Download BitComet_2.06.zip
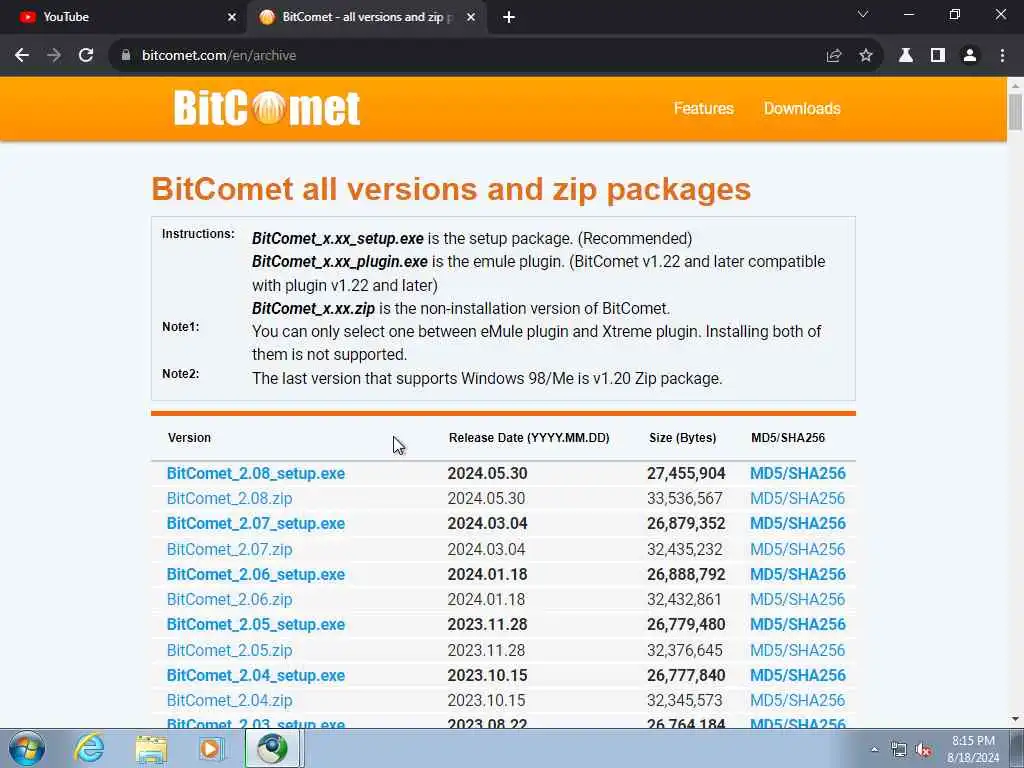The height and width of the screenshot is (768, 1024). click(229, 600)
